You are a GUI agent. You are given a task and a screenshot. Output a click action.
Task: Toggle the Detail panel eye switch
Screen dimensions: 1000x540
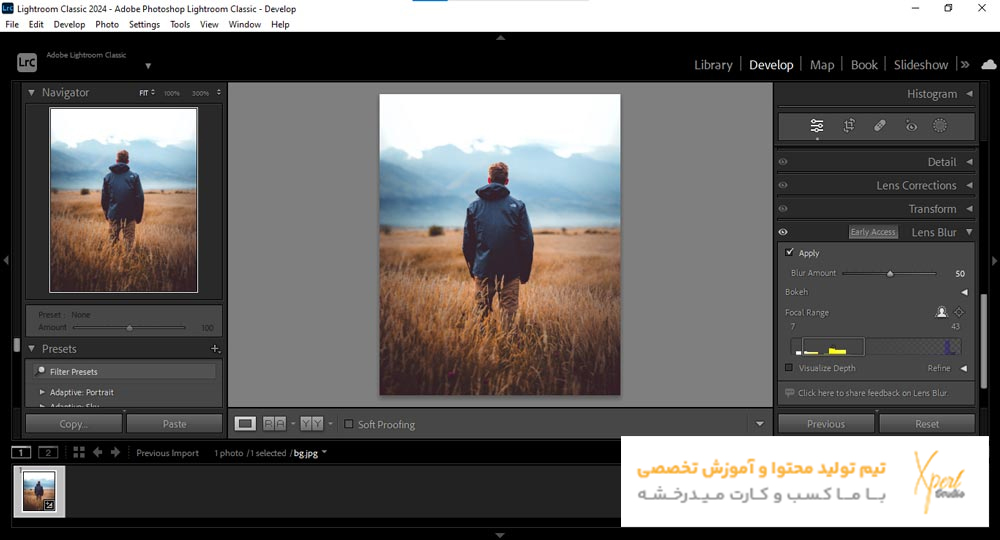[783, 162]
